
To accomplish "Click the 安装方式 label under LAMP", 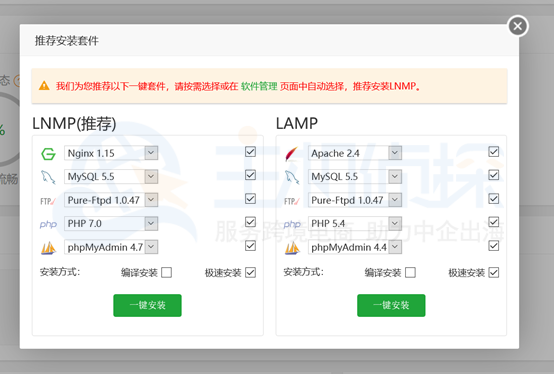I will pos(303,272).
